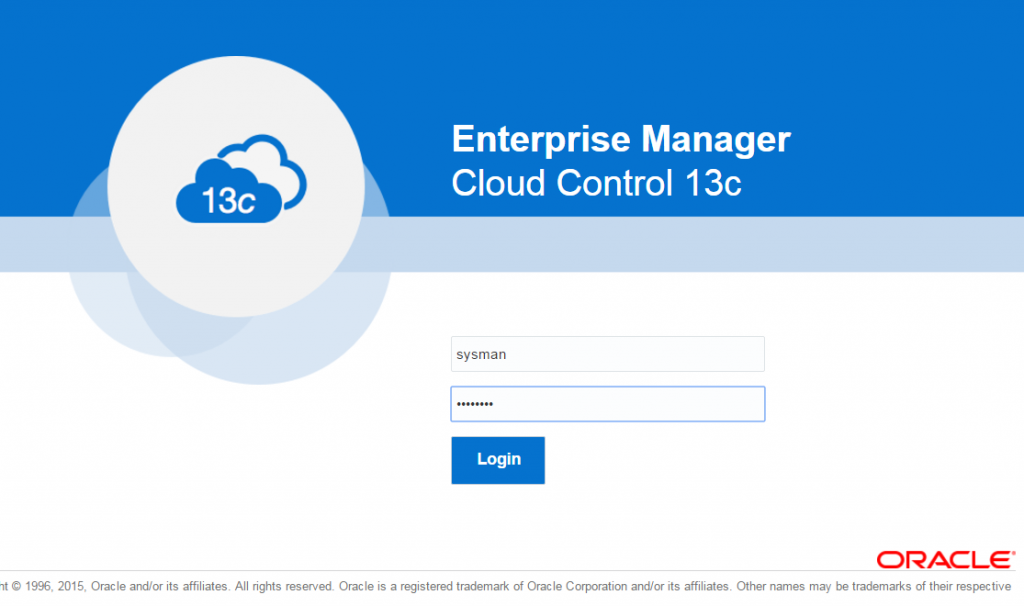The image size is (1024, 606).
Task: Click the dark blue header banner background
Action: click(x=880, y=60)
